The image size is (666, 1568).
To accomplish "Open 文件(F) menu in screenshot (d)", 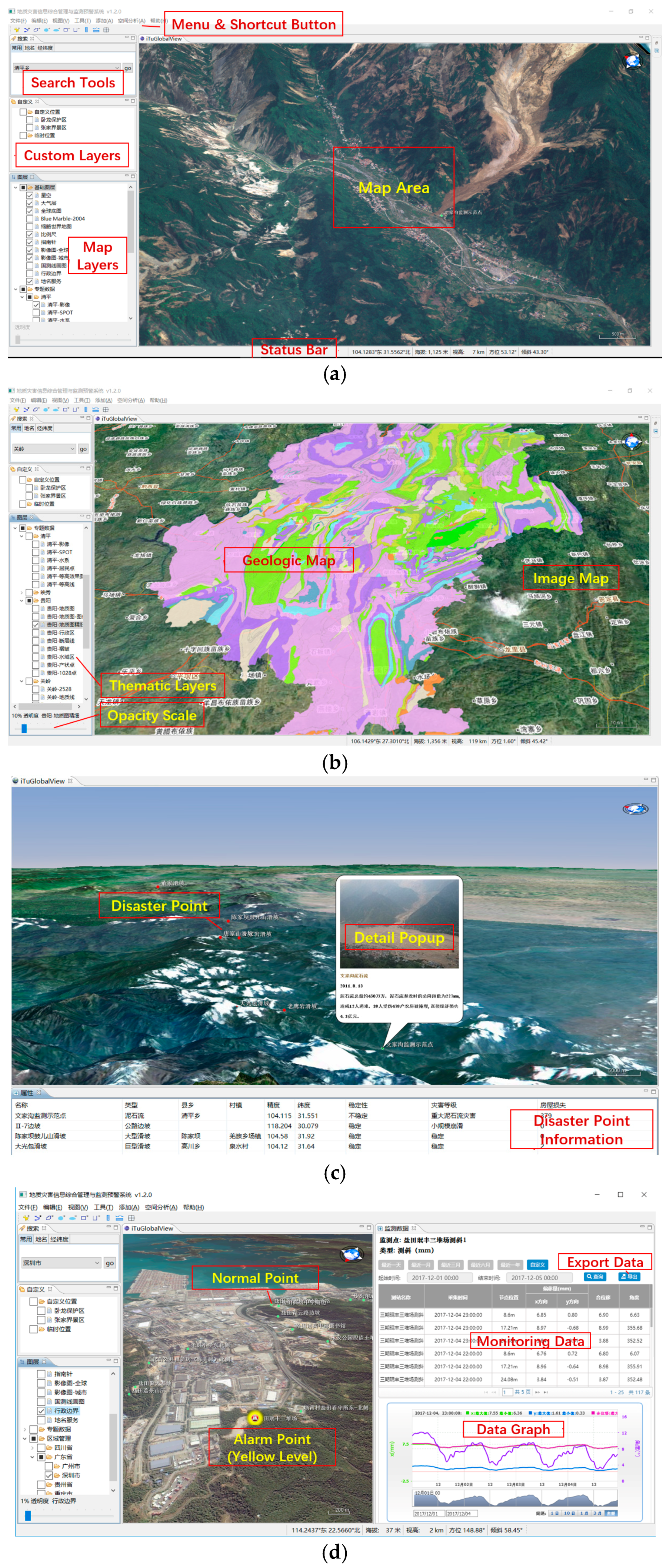I will click(28, 1207).
